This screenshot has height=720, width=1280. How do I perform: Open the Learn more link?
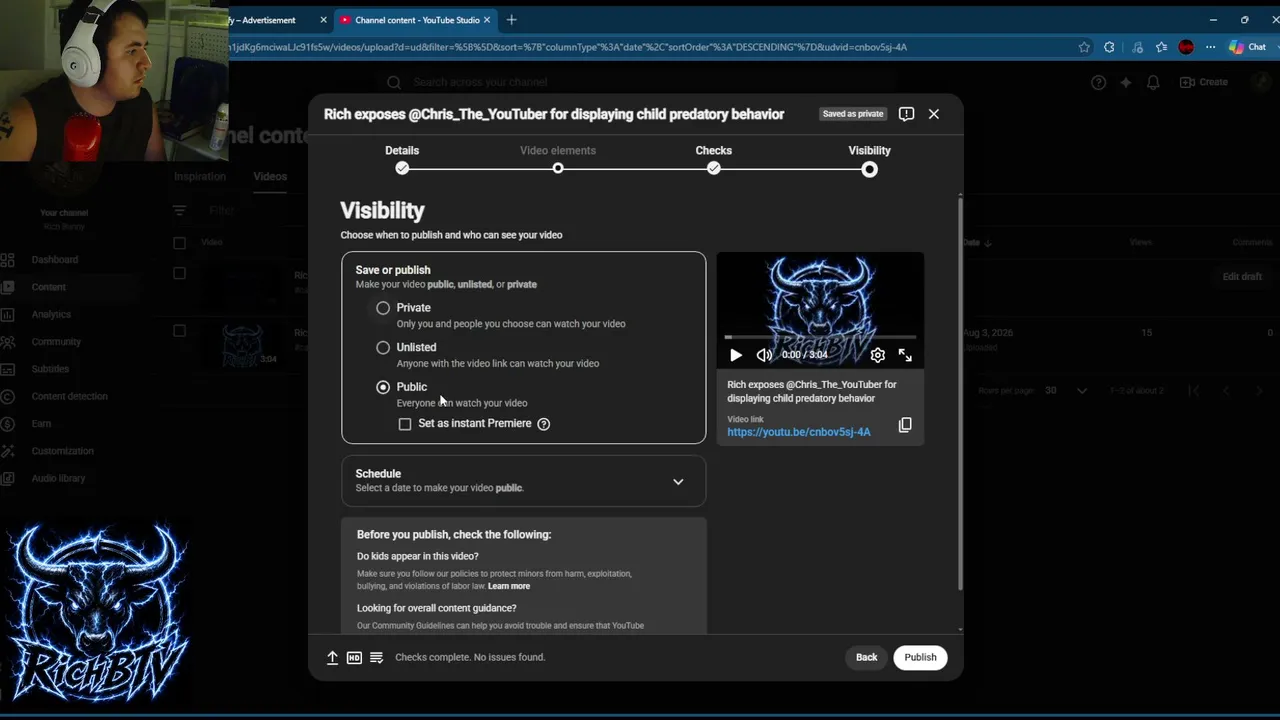click(509, 587)
